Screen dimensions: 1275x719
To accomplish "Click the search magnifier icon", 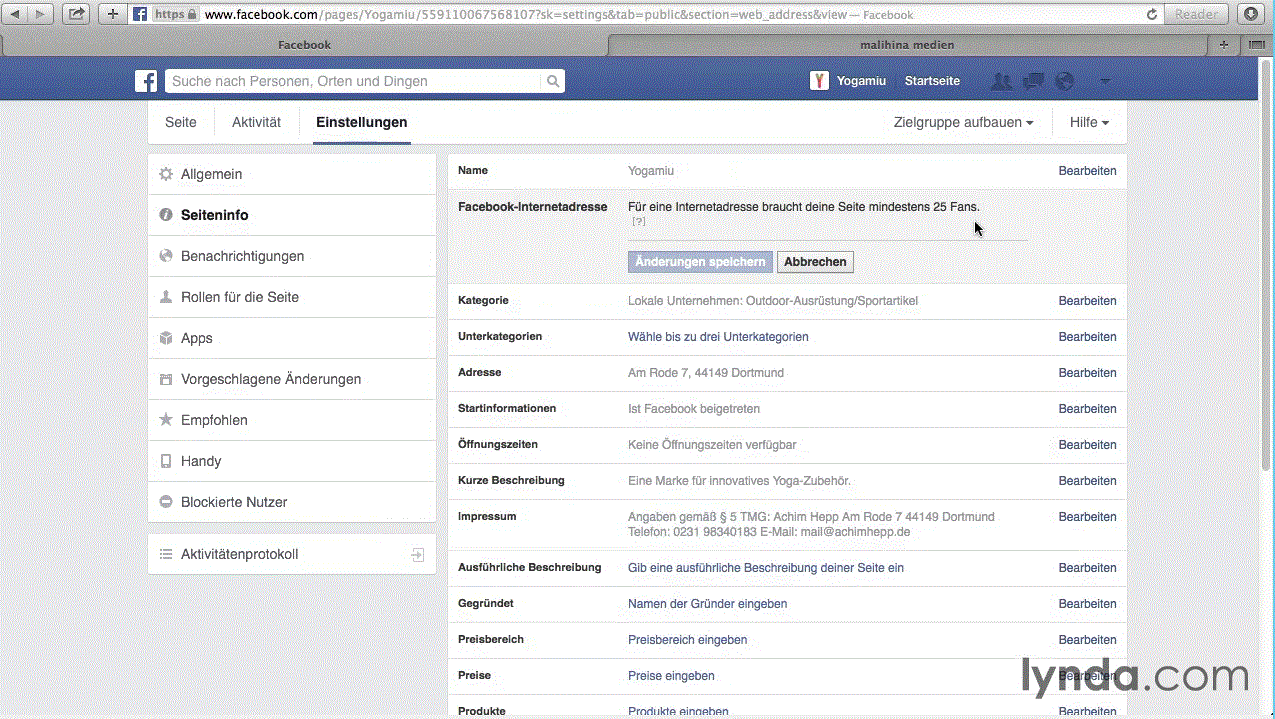I will pos(552,81).
